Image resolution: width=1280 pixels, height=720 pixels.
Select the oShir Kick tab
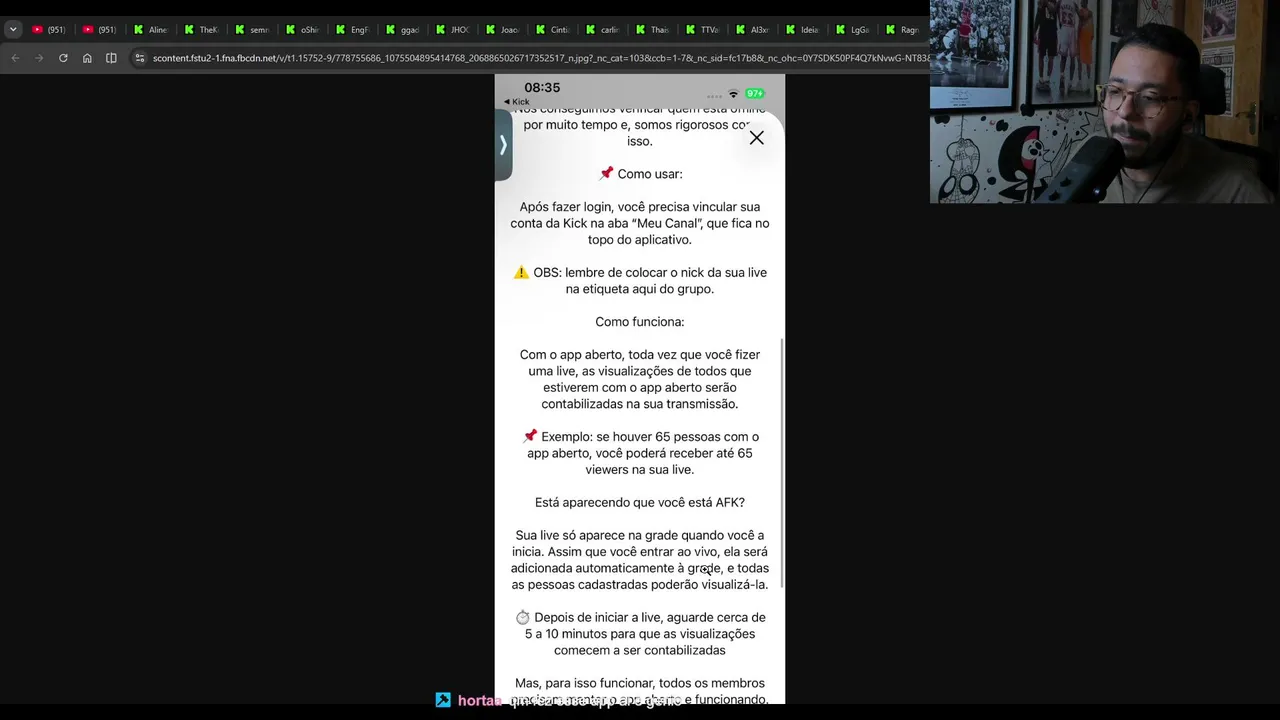click(x=302, y=30)
